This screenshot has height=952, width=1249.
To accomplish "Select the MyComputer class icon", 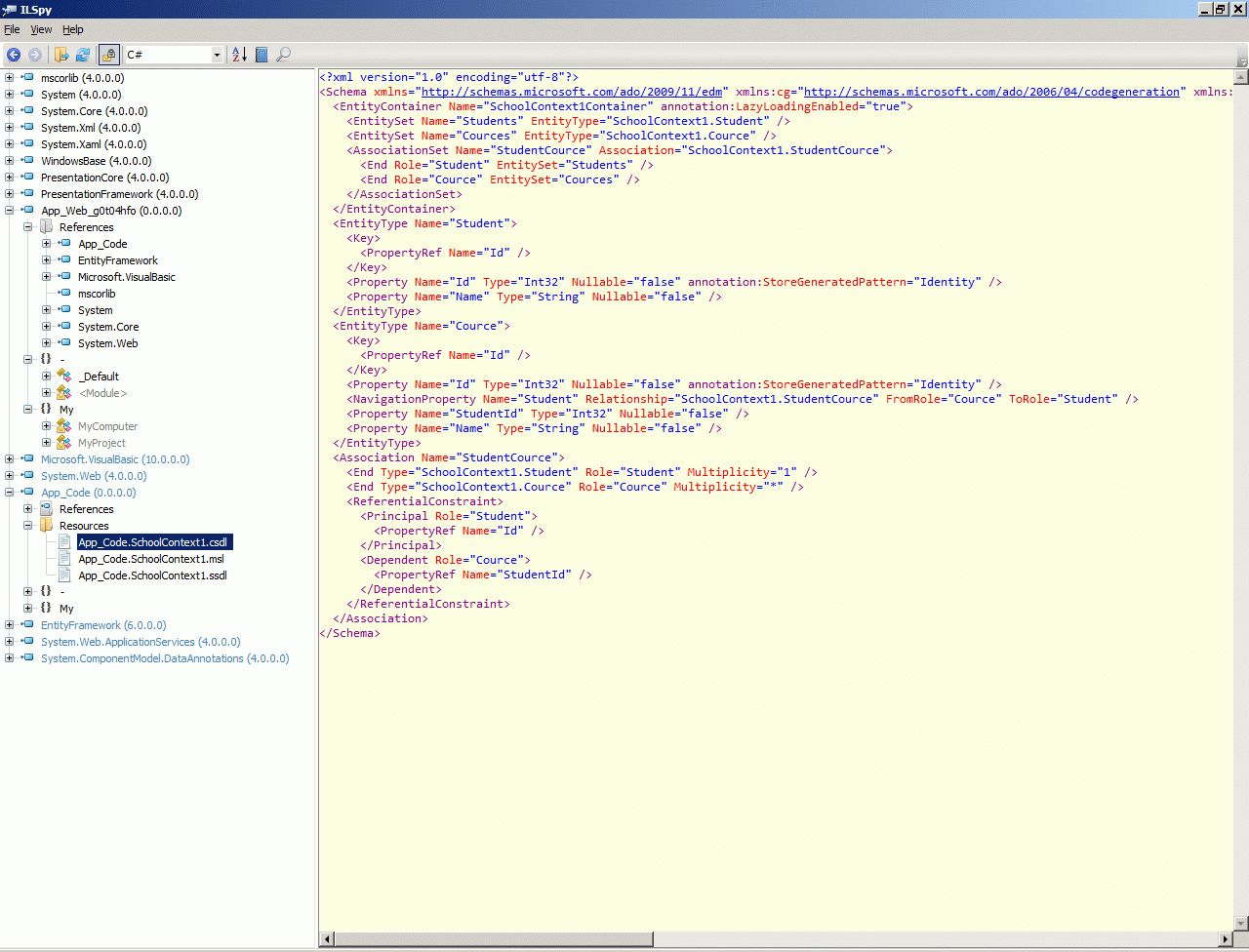I will click(x=64, y=425).
